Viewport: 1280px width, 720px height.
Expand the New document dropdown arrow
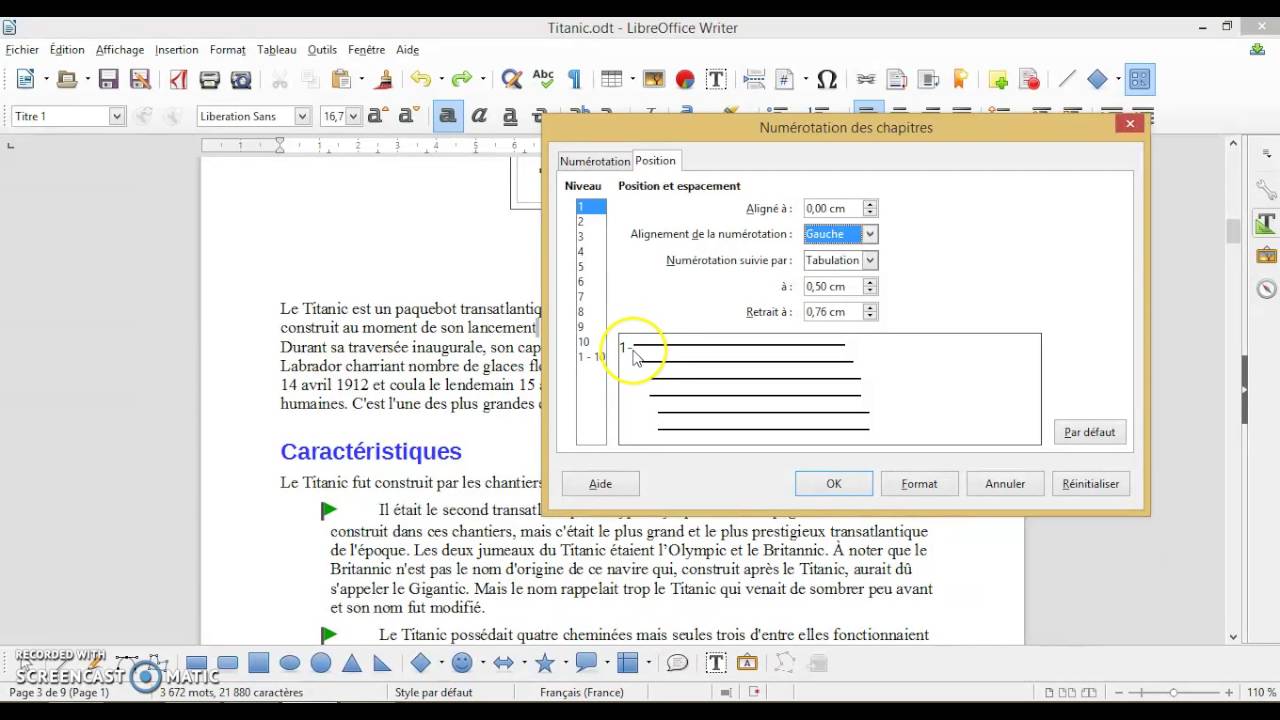point(45,80)
